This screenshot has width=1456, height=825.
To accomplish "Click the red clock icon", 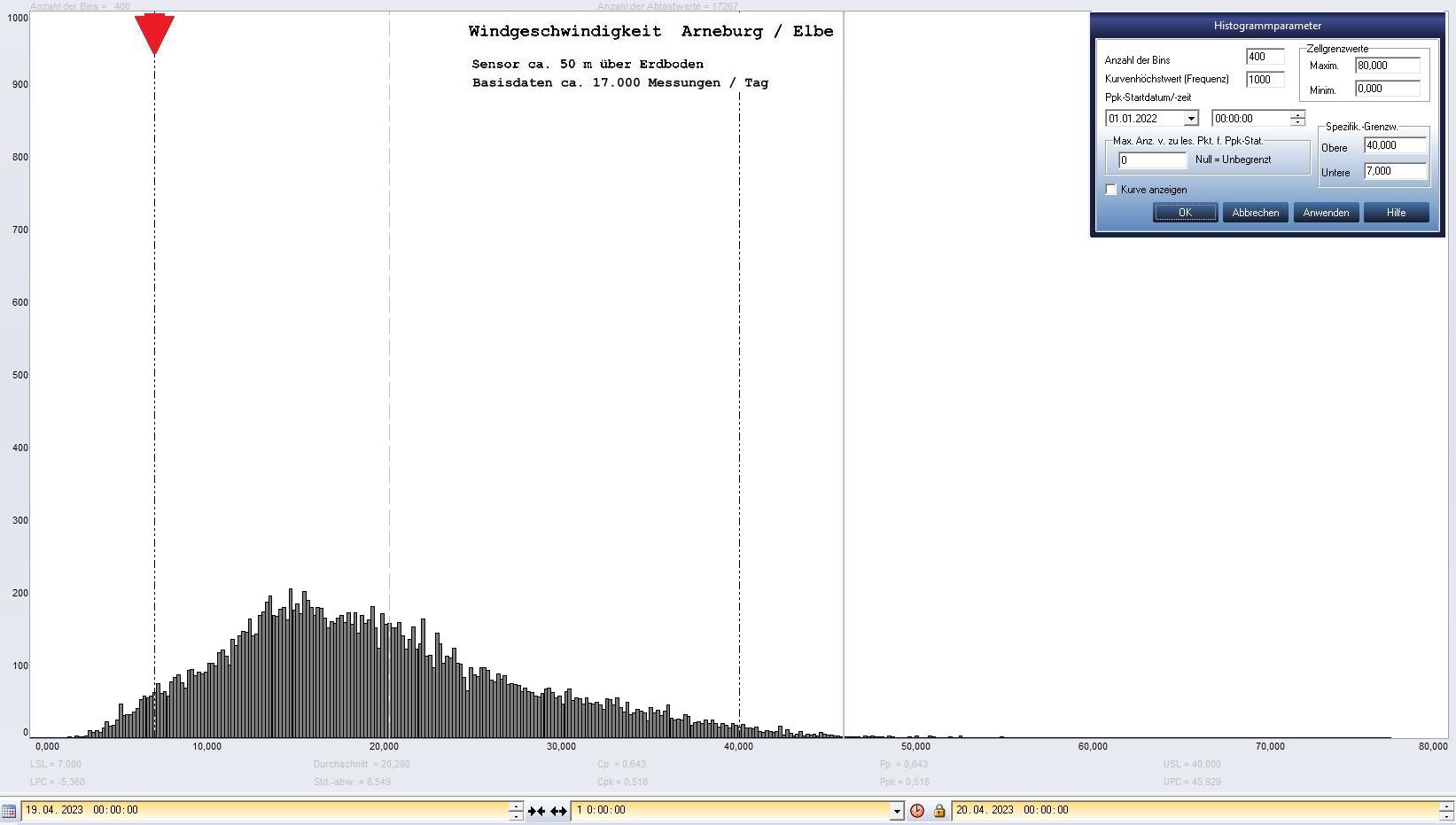I will click(x=917, y=811).
